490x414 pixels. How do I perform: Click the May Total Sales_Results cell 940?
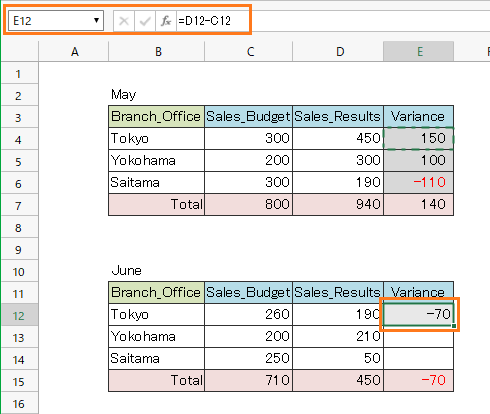[x=338, y=204]
